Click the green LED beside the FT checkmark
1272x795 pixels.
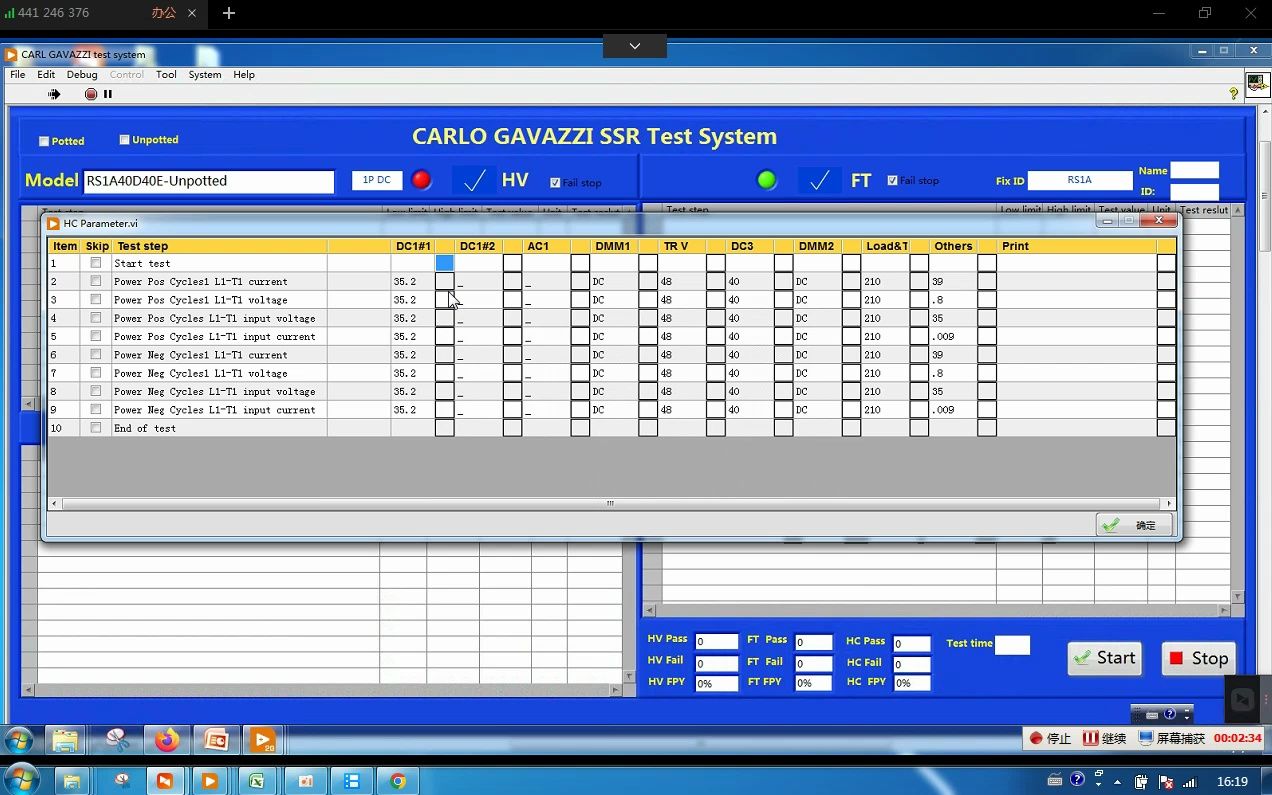pyautogui.click(x=767, y=180)
